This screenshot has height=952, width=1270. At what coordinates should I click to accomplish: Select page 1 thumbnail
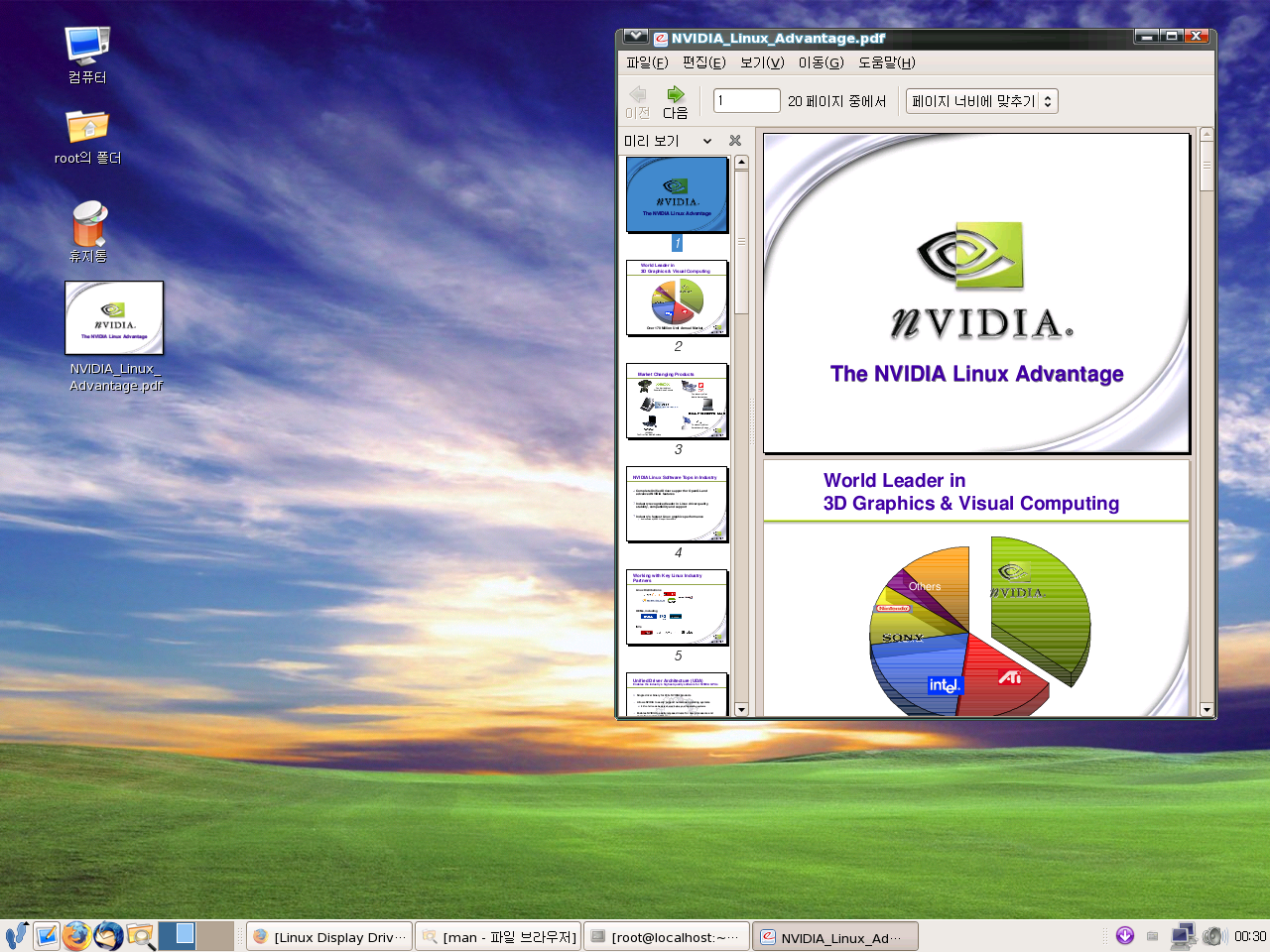678,194
